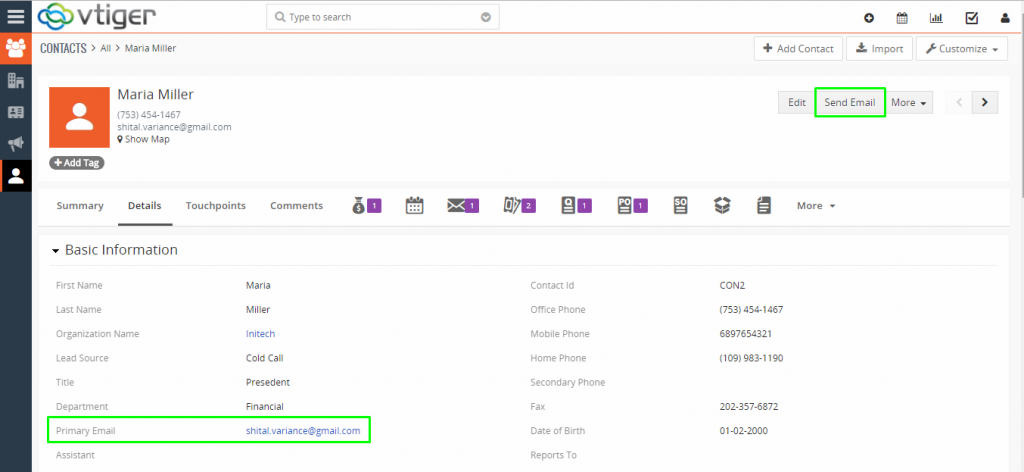This screenshot has height=472, width=1024.
Task: Switch to the Summary tab
Action: 80,206
